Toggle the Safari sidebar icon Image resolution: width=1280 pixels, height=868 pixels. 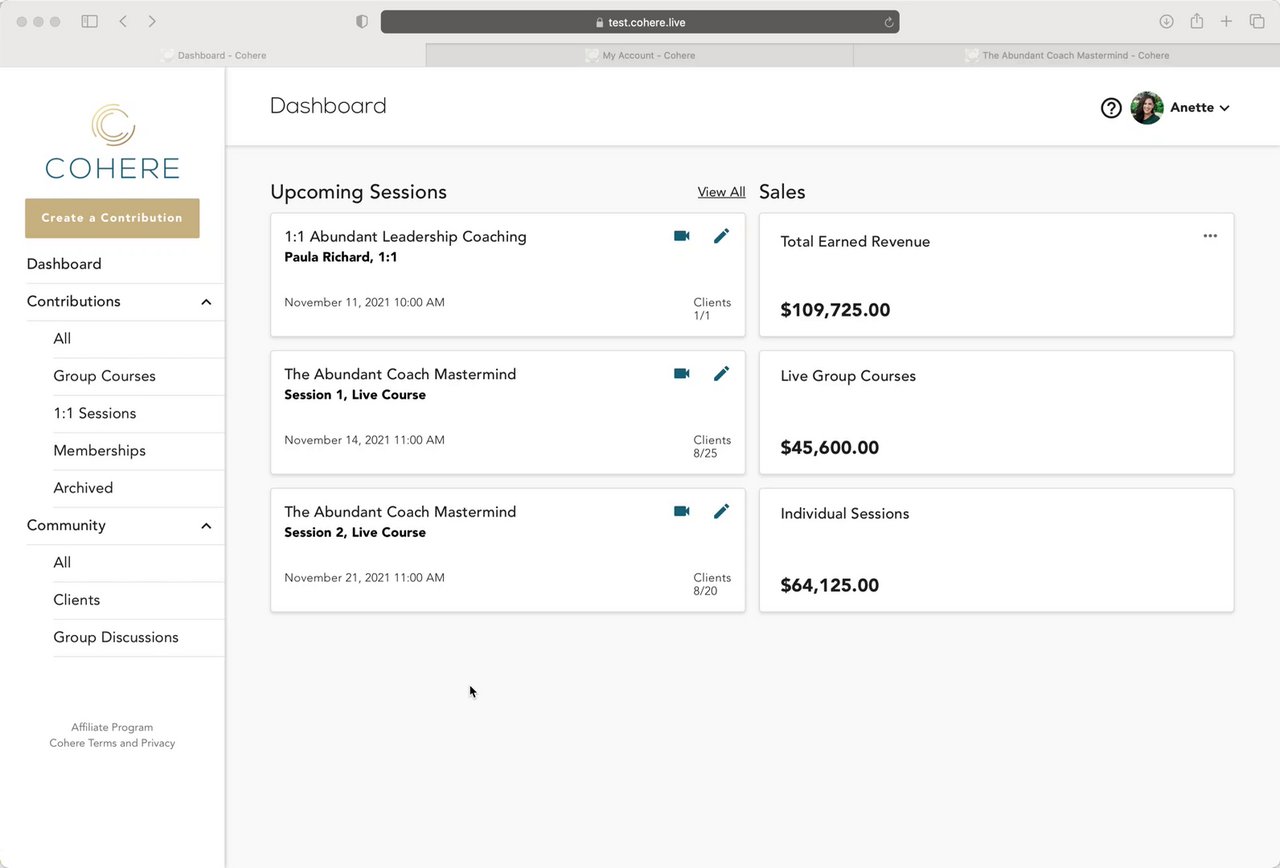pyautogui.click(x=90, y=21)
